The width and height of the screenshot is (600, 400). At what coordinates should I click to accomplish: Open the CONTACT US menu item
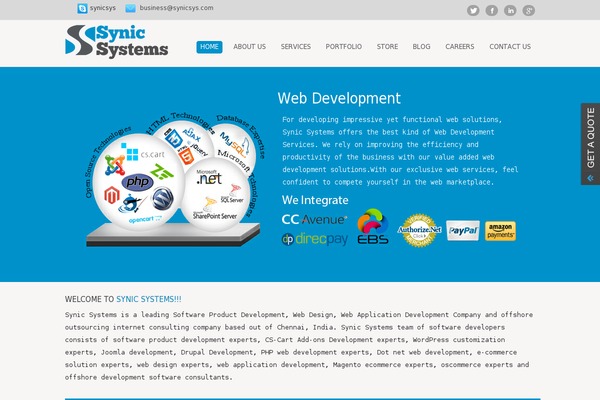(x=510, y=47)
